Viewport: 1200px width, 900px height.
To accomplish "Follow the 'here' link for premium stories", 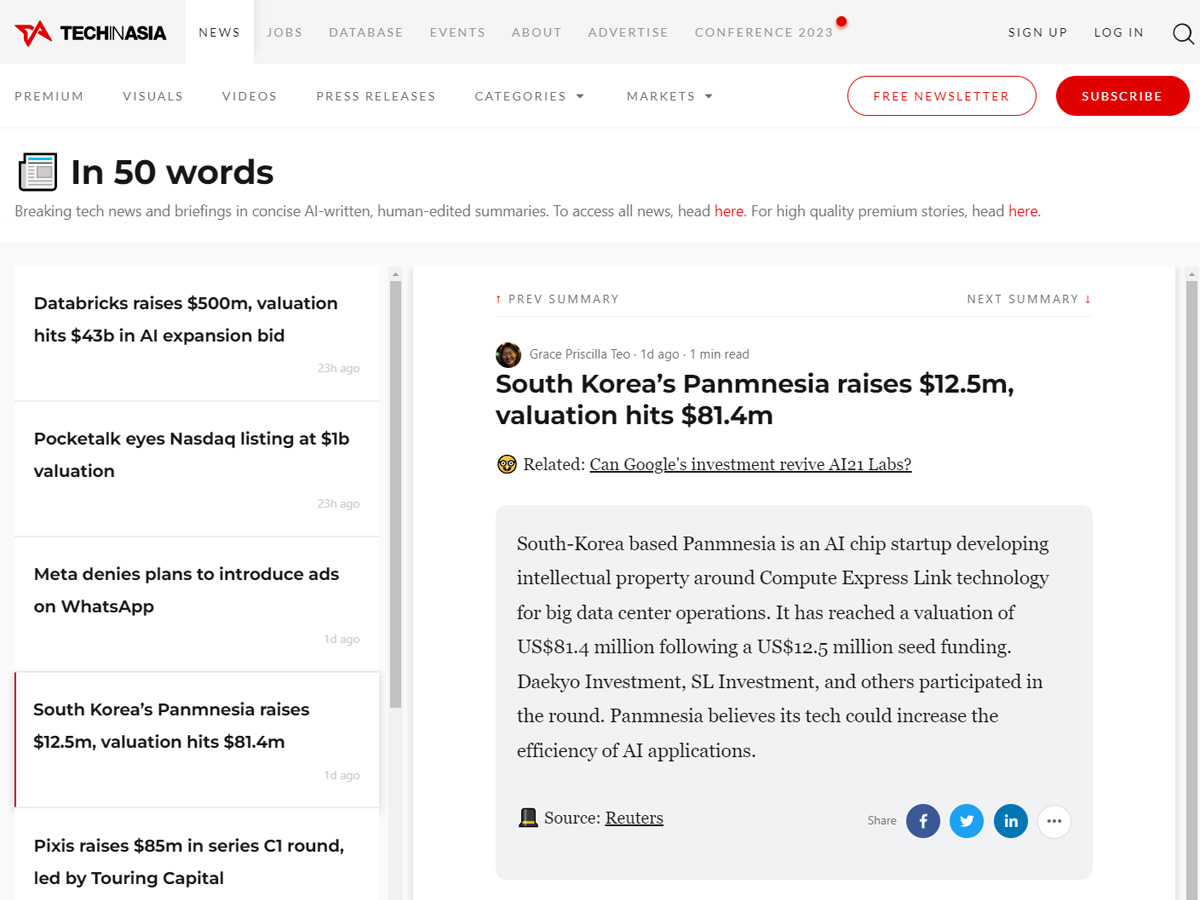I will click(1023, 211).
